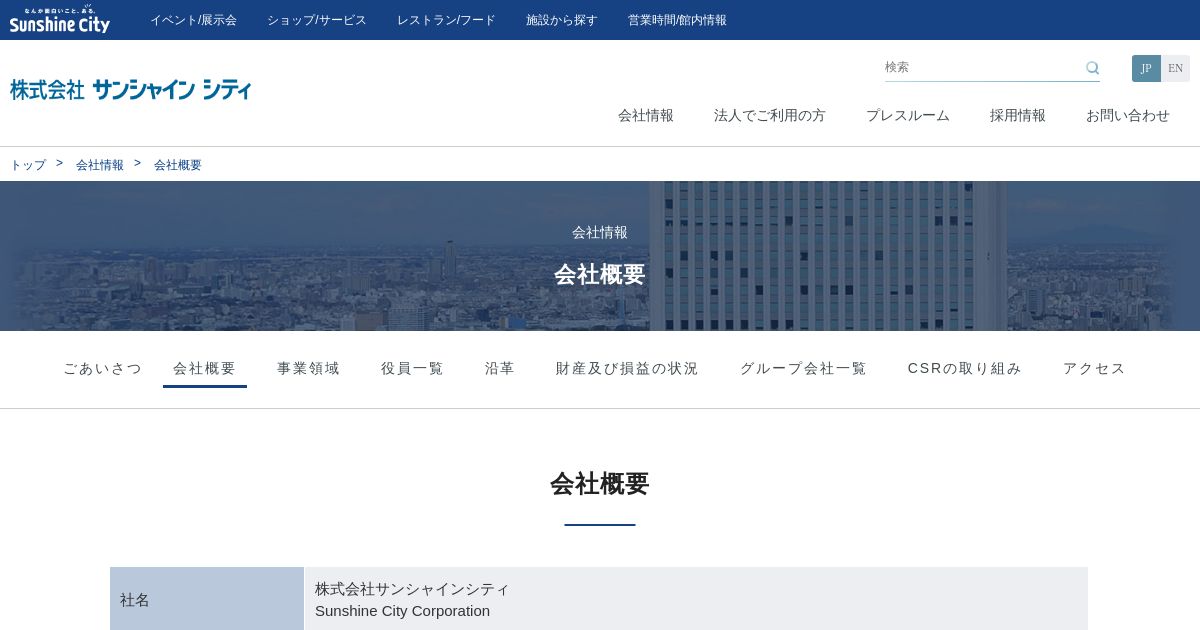Screen dimensions: 1200x630
Task: Click the 会社概要 section heading
Action: [x=600, y=484]
